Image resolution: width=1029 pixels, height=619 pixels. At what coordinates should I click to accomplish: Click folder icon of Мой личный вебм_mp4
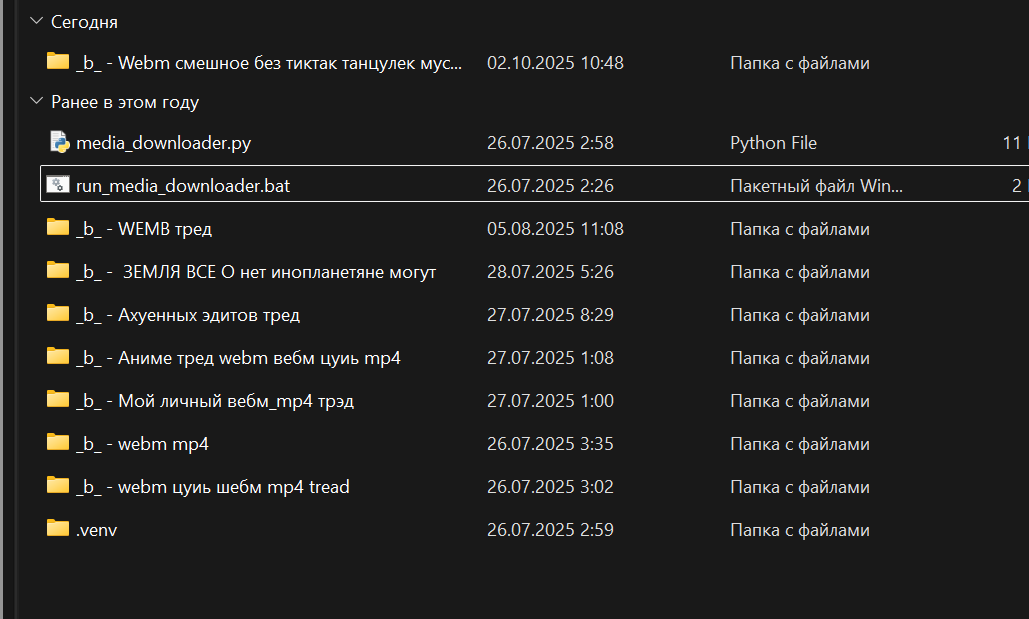pyautogui.click(x=58, y=400)
